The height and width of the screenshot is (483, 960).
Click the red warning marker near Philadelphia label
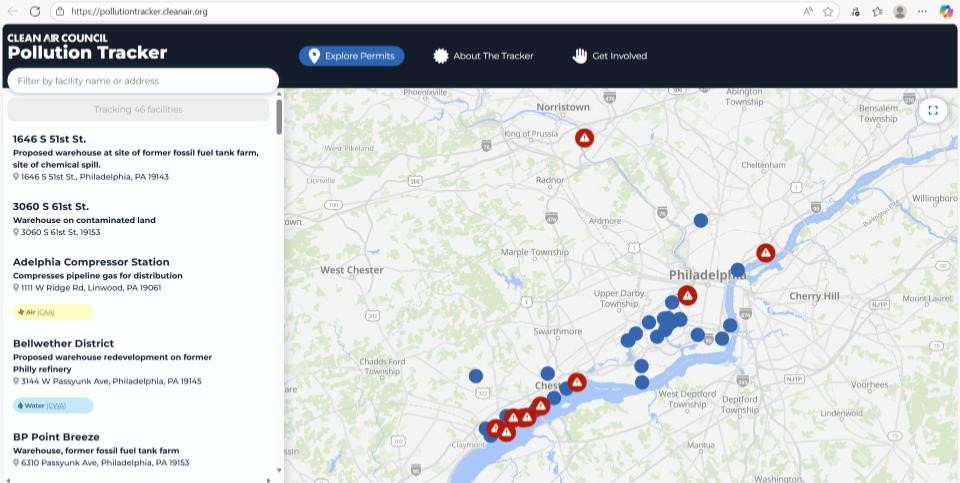coord(687,295)
